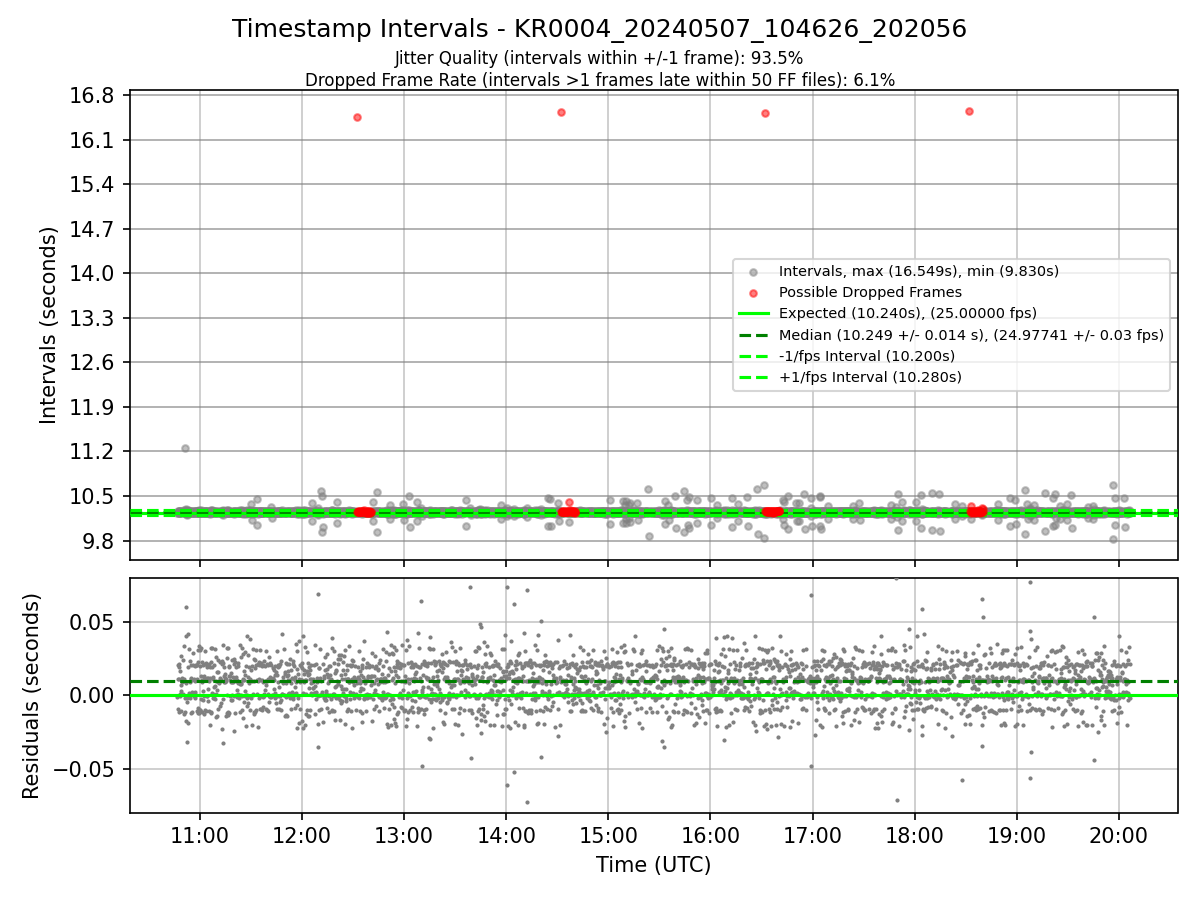
Task: Click the '19:00' time tick label
Action: [1017, 835]
